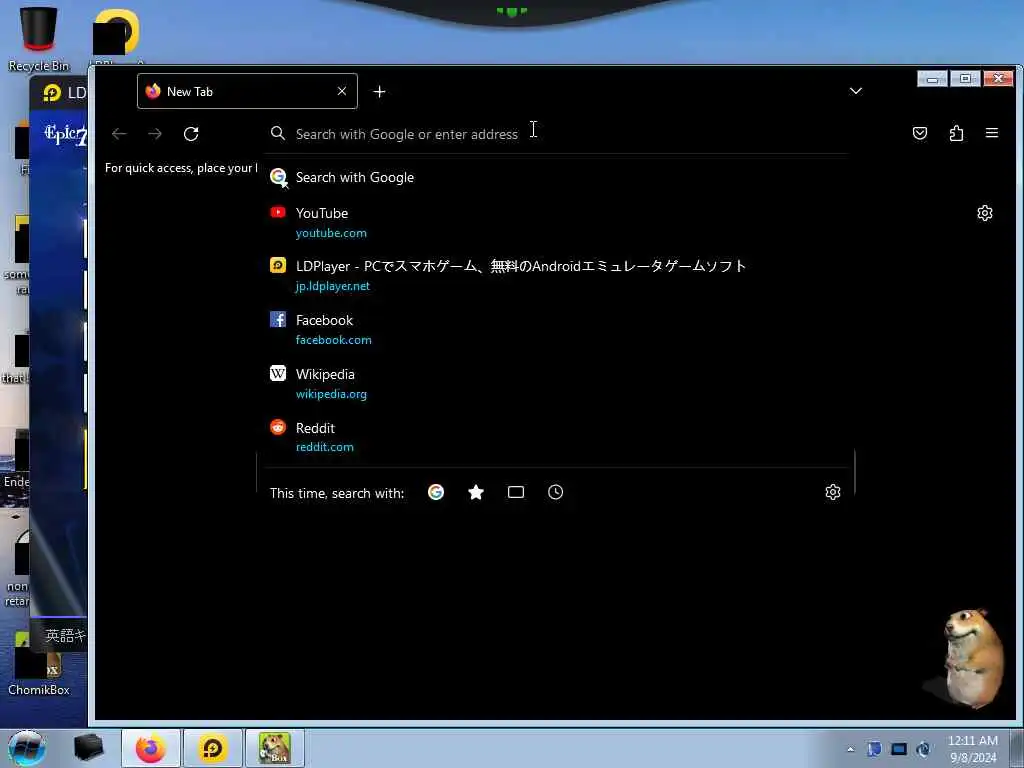Click the Firefox forward arrow
This screenshot has width=1024, height=768.
155,134
